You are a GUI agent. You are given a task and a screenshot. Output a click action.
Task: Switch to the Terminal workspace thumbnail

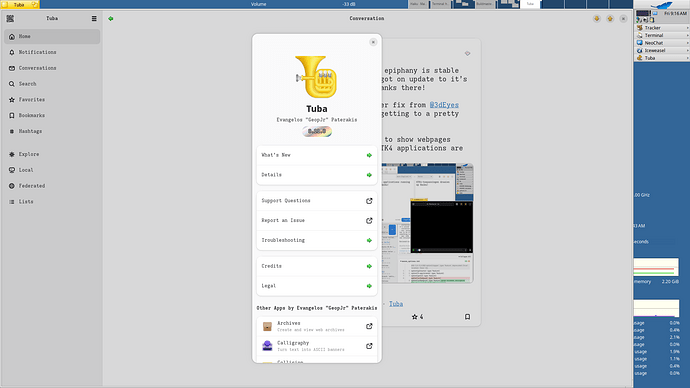click(x=440, y=4)
